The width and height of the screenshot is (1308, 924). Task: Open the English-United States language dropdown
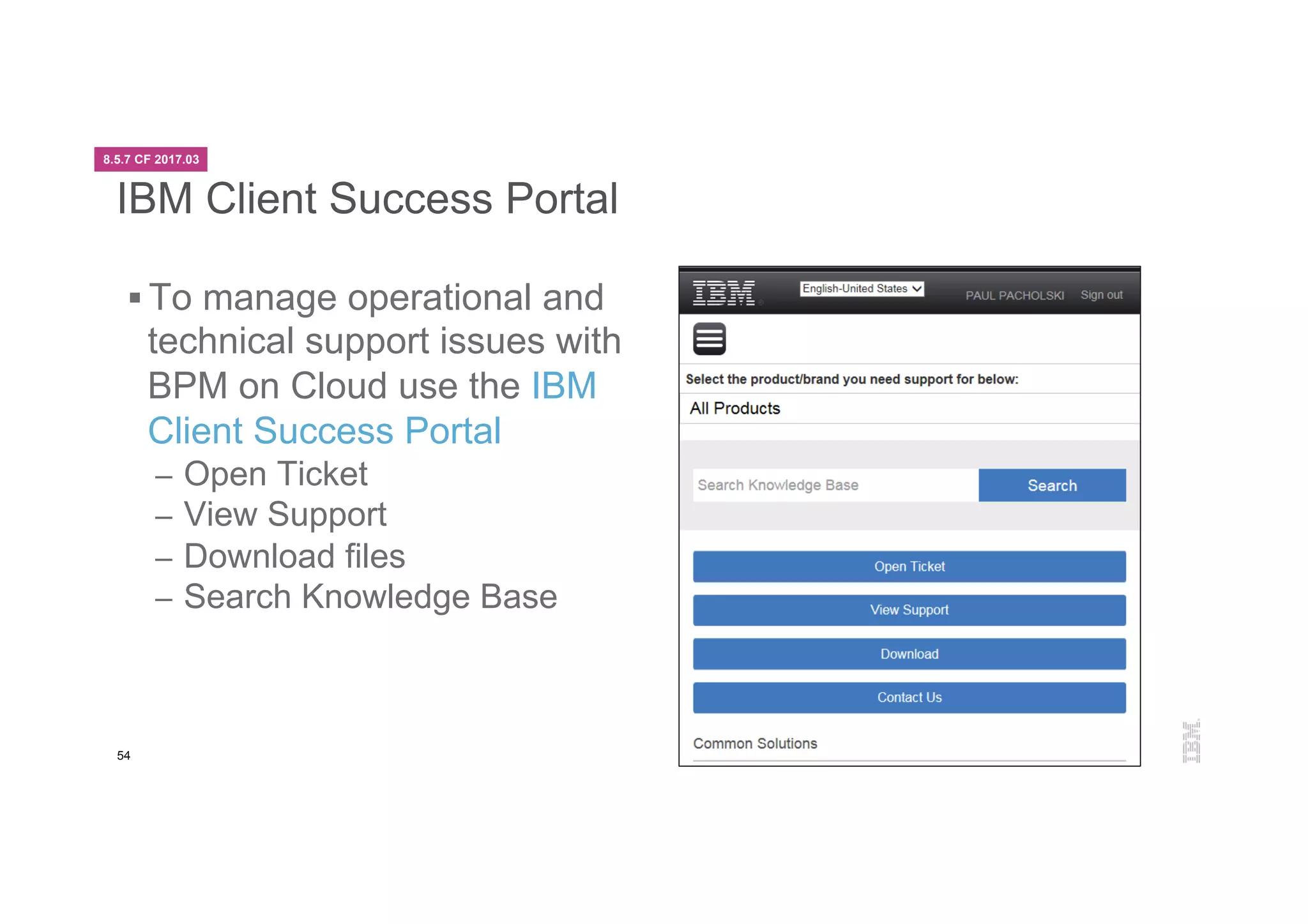pos(862,289)
